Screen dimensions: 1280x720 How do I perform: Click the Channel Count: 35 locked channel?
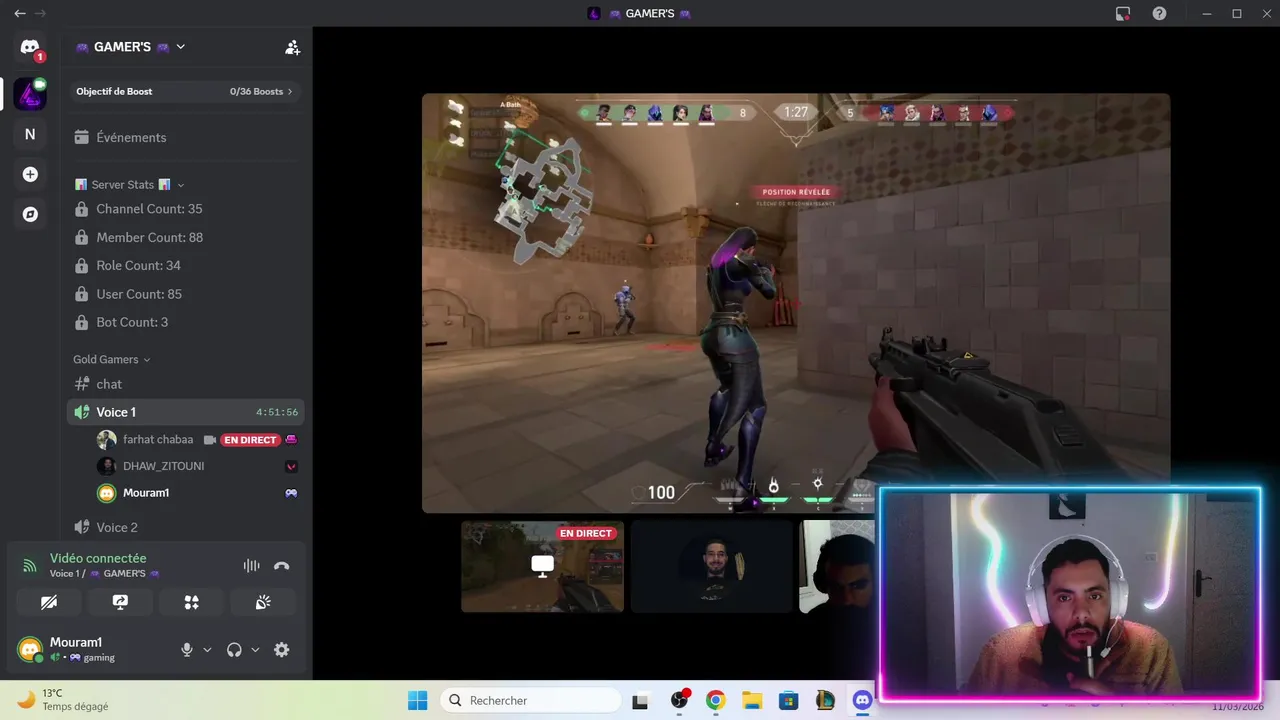(186, 209)
